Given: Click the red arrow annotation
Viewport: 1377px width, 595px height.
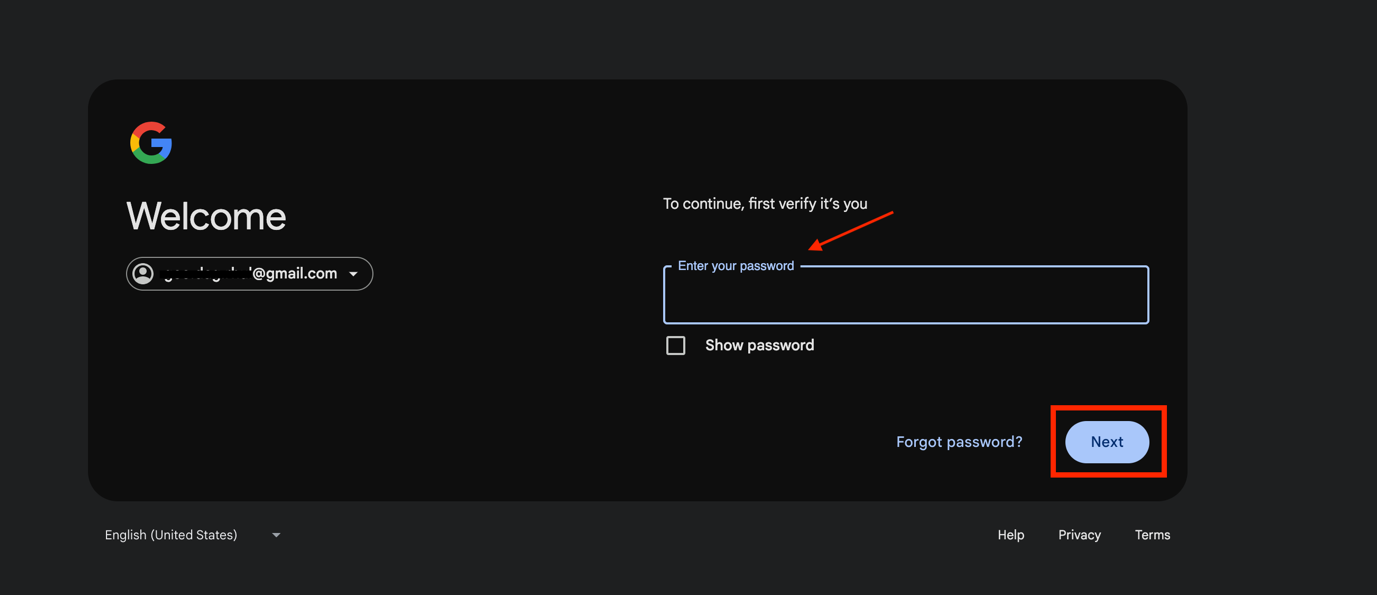Looking at the screenshot, I should click(850, 230).
